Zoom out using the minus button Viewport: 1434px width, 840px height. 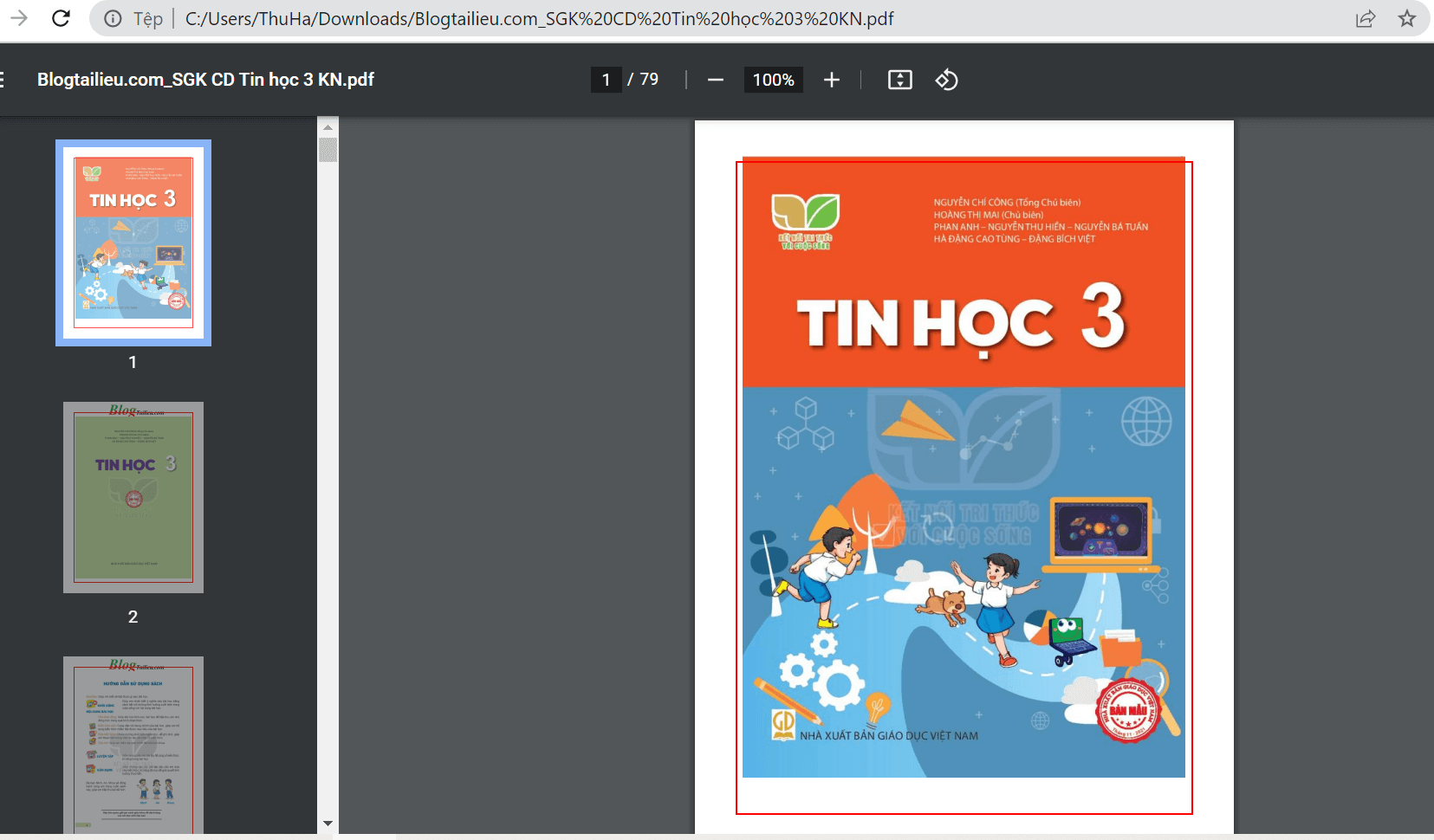[x=716, y=80]
